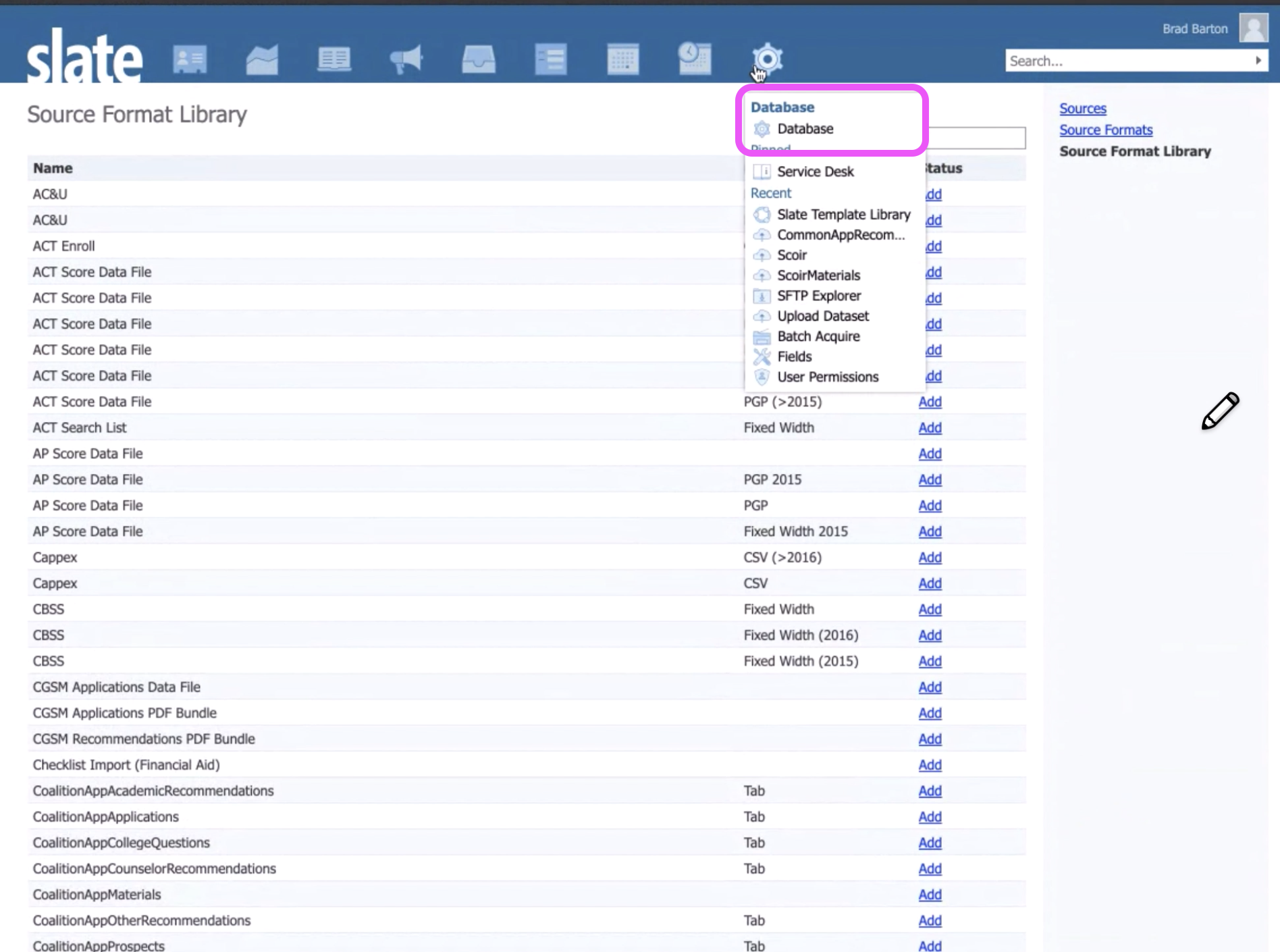The width and height of the screenshot is (1280, 952).
Task: Click Add for CBSS Fixed Width (2016)
Action: click(930, 635)
